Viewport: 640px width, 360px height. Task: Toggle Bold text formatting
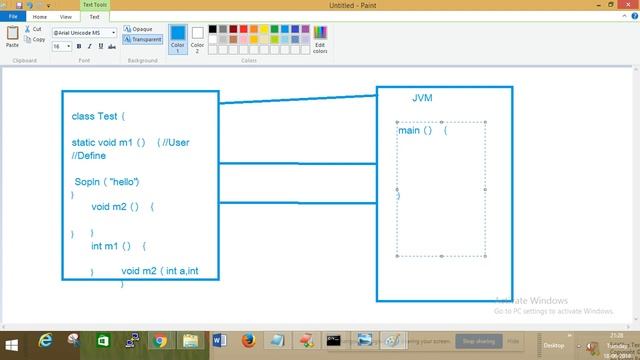pyautogui.click(x=79, y=47)
